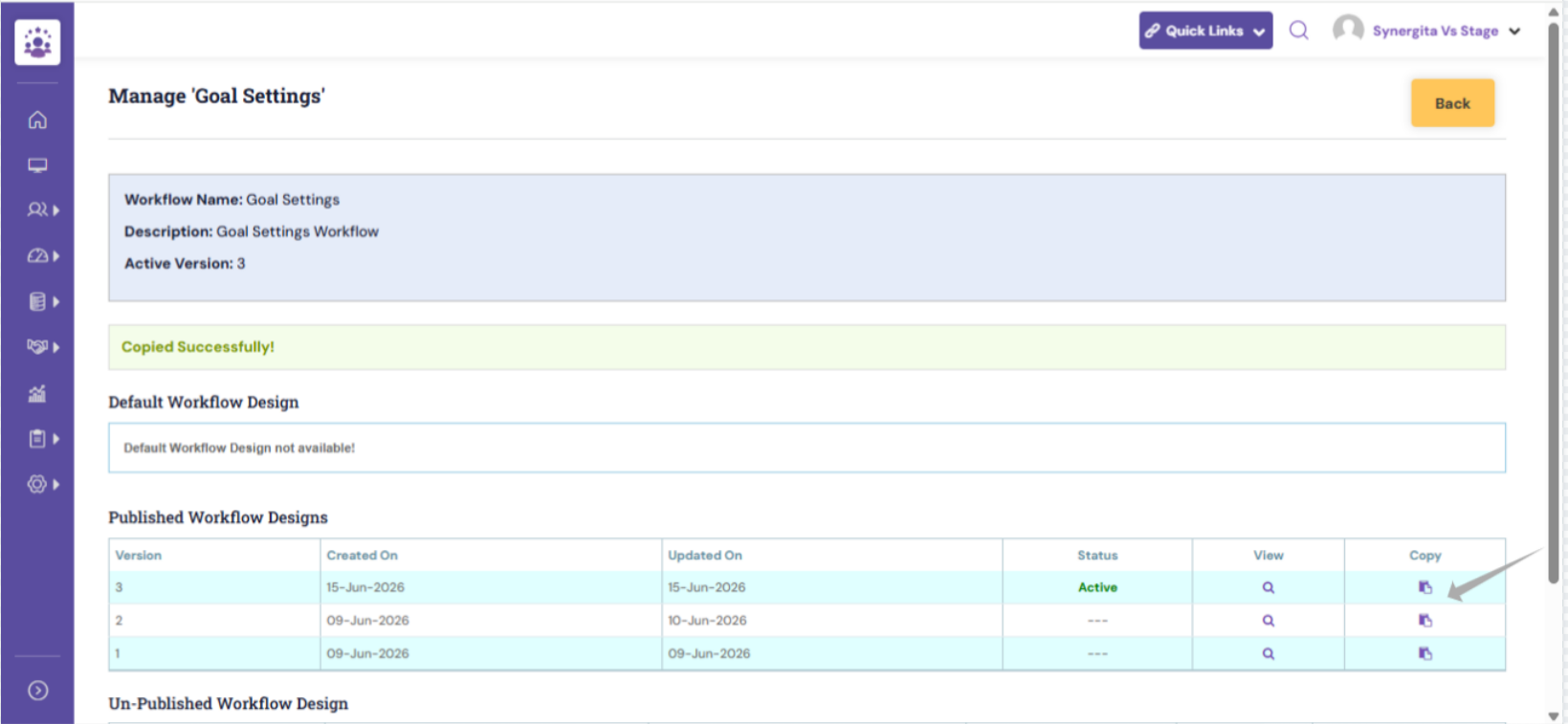Open the speedometer performance sidebar icon
1568x724 pixels.
(x=37, y=255)
